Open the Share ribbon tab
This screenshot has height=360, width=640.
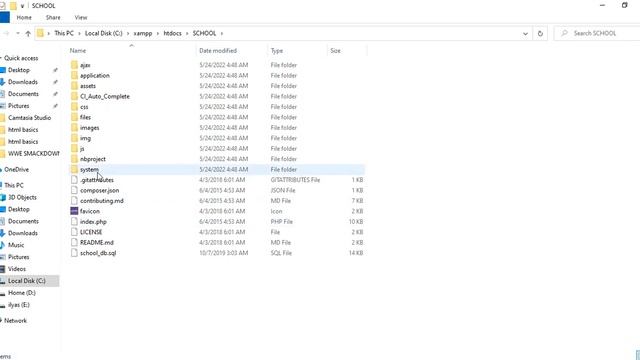tap(53, 18)
